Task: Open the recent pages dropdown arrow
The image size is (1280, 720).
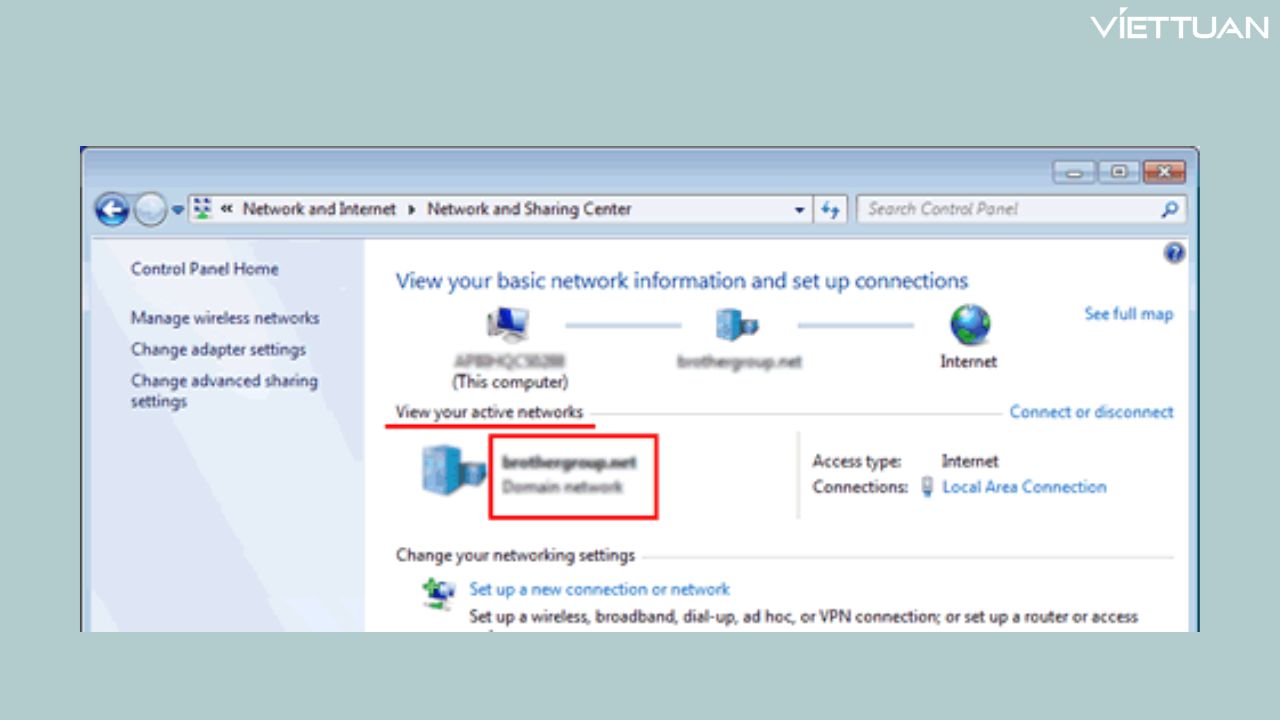Action: click(x=178, y=210)
